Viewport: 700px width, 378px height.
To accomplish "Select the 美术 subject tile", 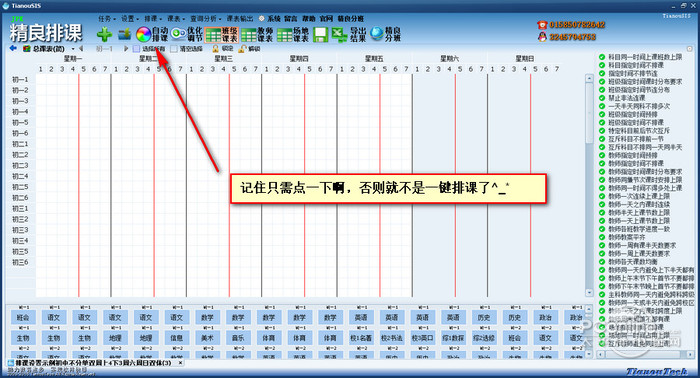I will click(207, 338).
